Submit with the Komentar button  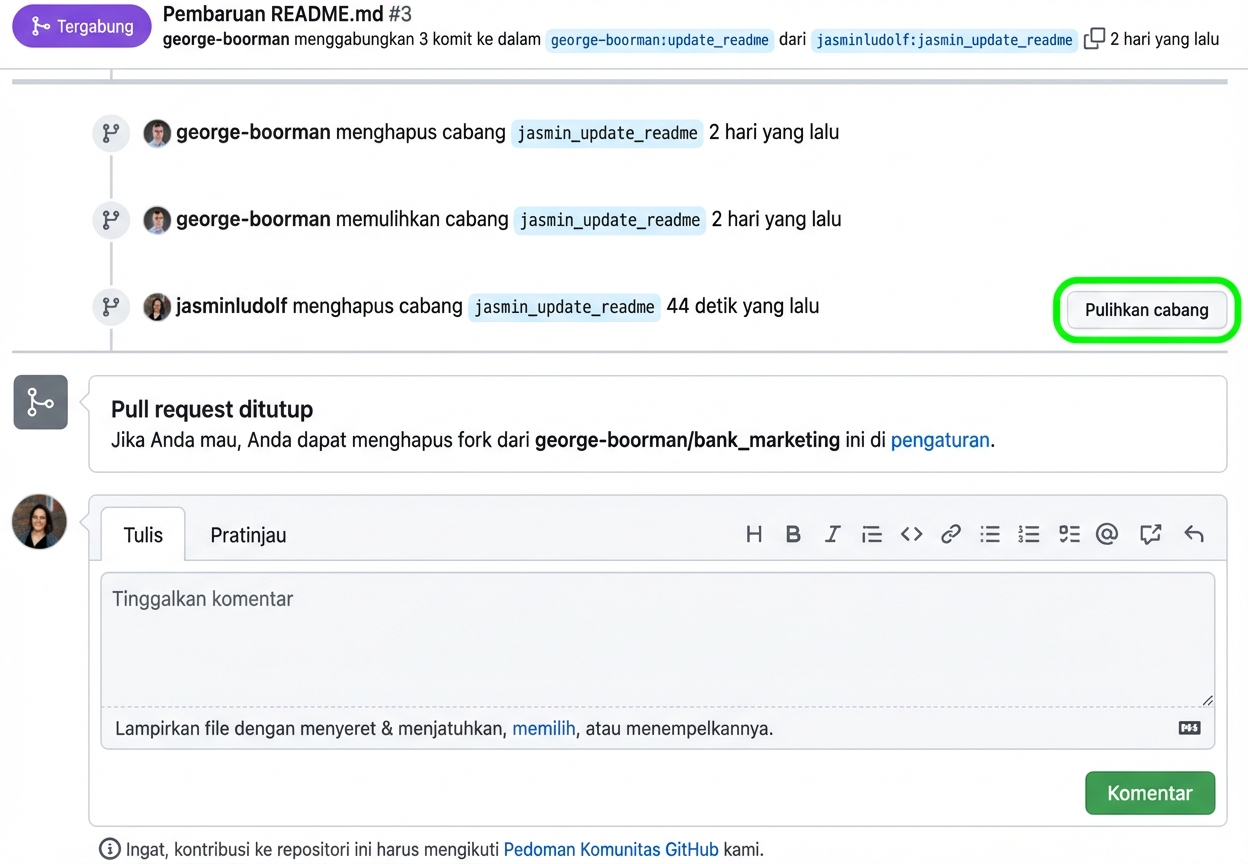click(1150, 793)
